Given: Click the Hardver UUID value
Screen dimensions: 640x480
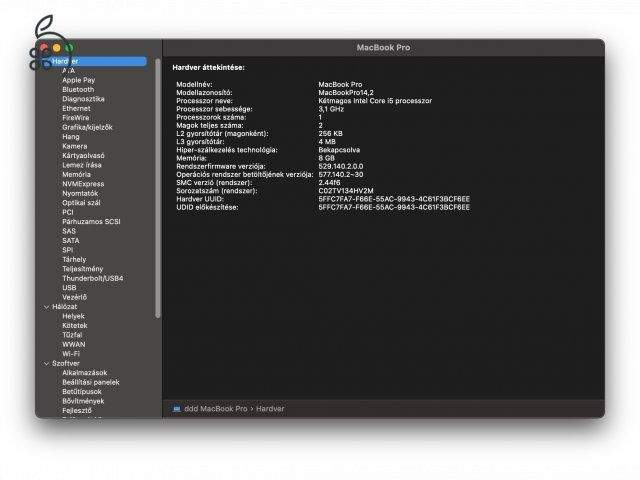Looking at the screenshot, I should (394, 199).
